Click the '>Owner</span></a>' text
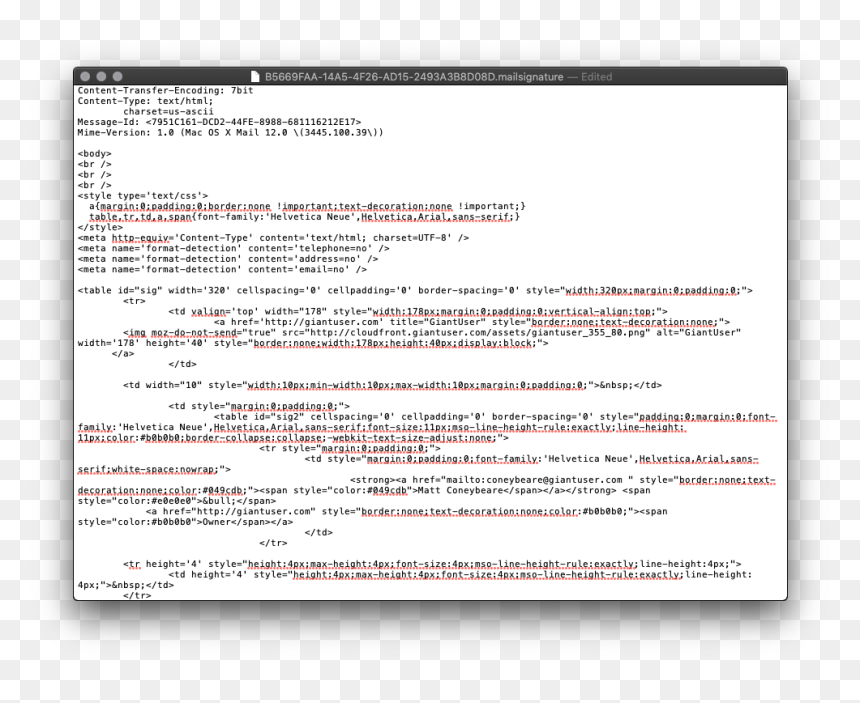 [x=245, y=522]
